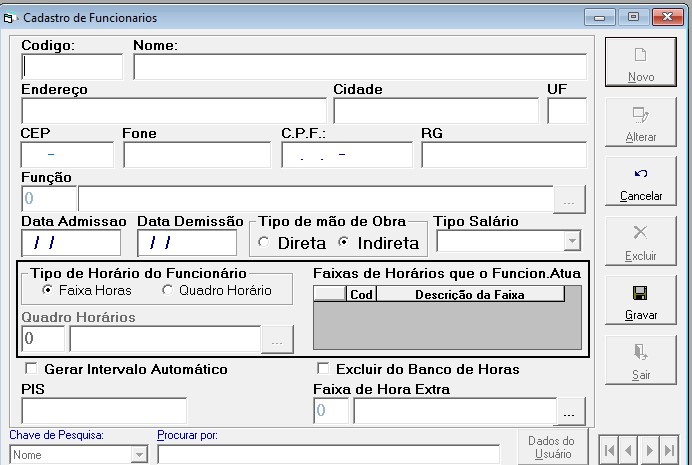Select Quadro Horário radio button
The height and width of the screenshot is (465, 692).
tap(167, 290)
